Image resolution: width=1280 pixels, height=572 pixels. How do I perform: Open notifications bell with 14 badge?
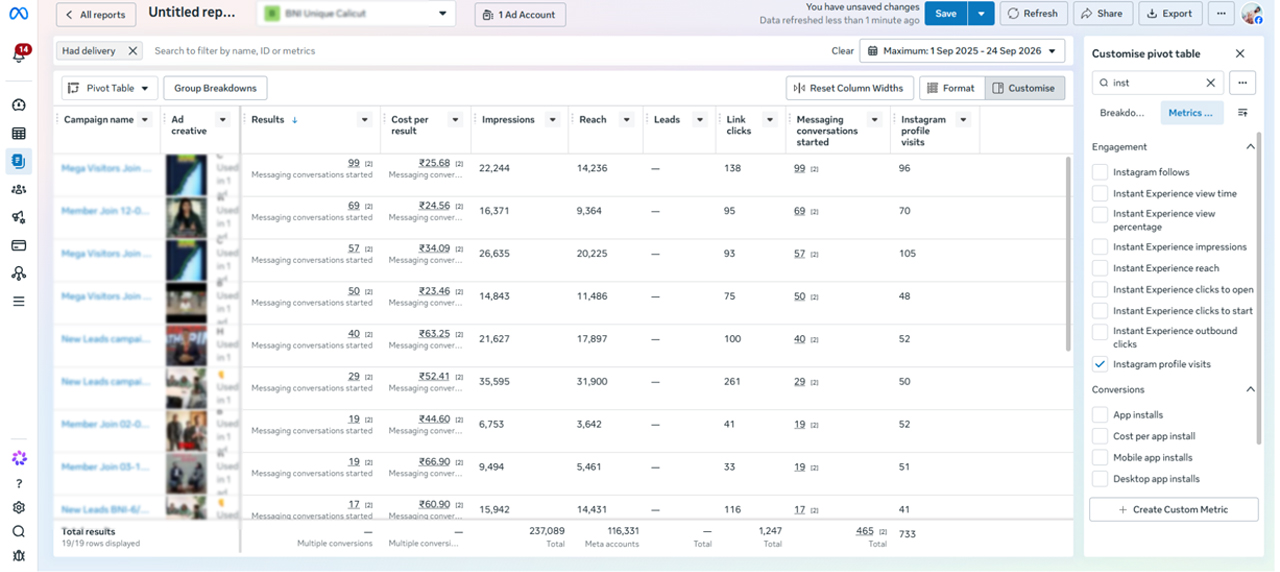pyautogui.click(x=18, y=56)
